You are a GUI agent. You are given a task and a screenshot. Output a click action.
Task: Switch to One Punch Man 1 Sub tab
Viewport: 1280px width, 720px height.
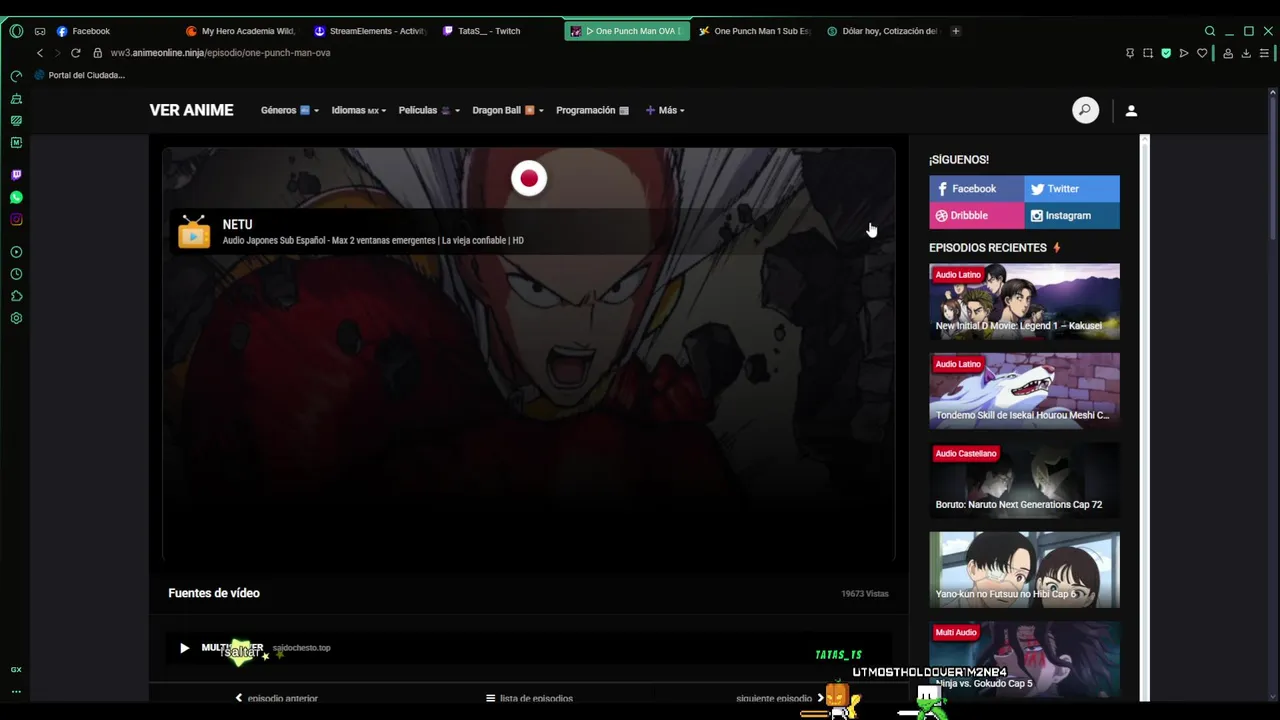(754, 31)
